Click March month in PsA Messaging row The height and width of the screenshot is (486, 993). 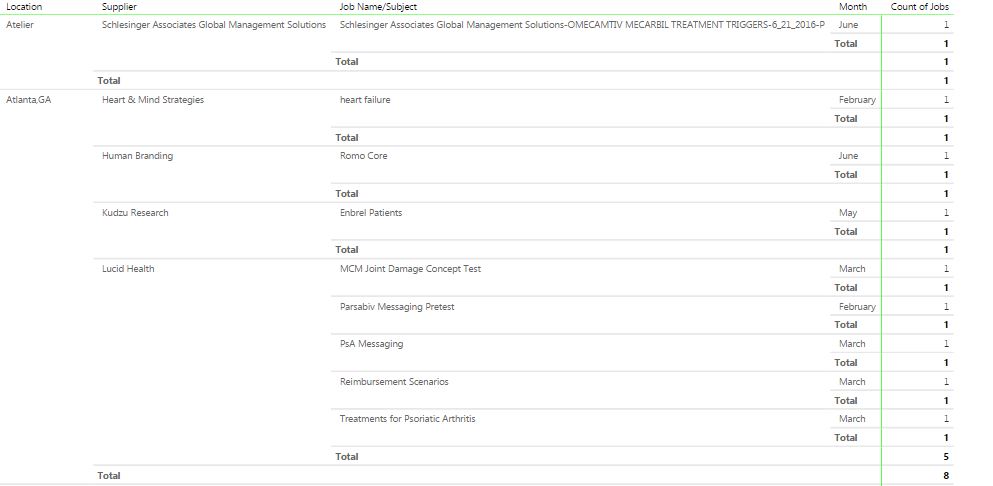[852, 343]
